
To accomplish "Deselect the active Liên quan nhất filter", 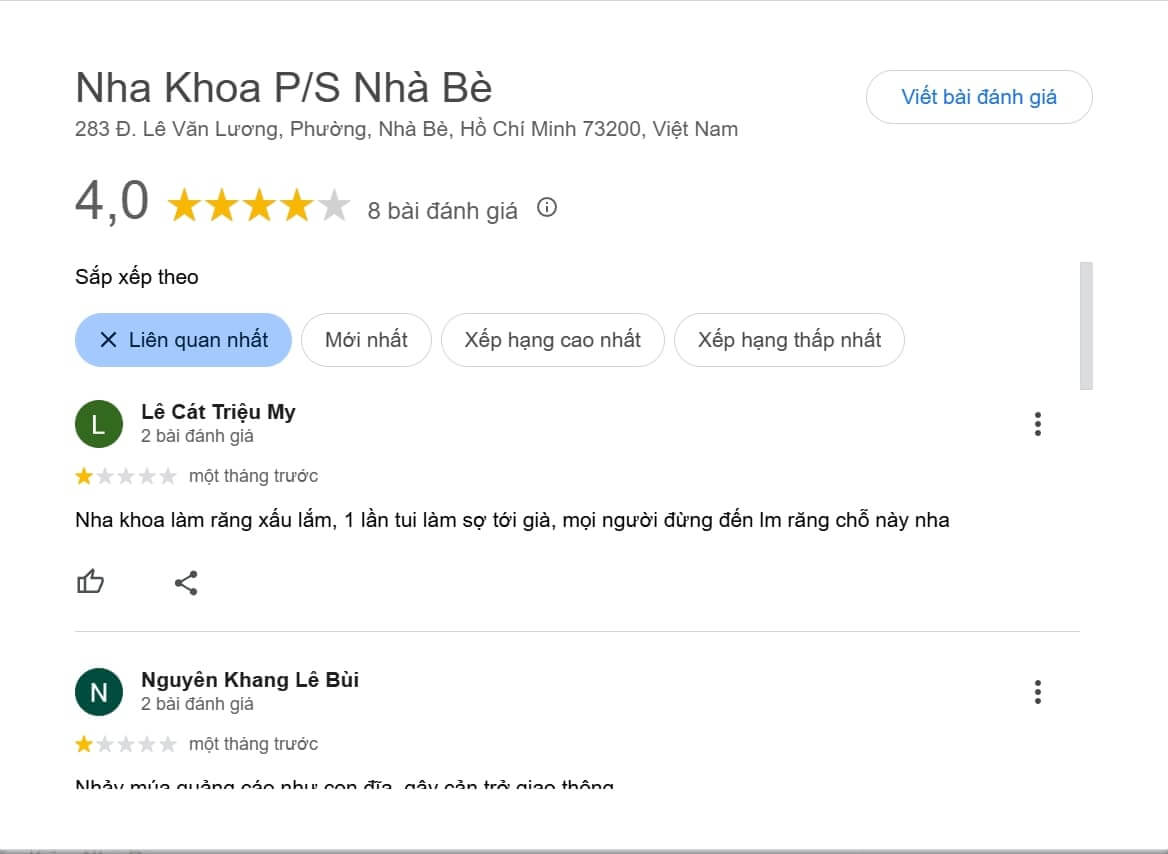I will pos(183,340).
